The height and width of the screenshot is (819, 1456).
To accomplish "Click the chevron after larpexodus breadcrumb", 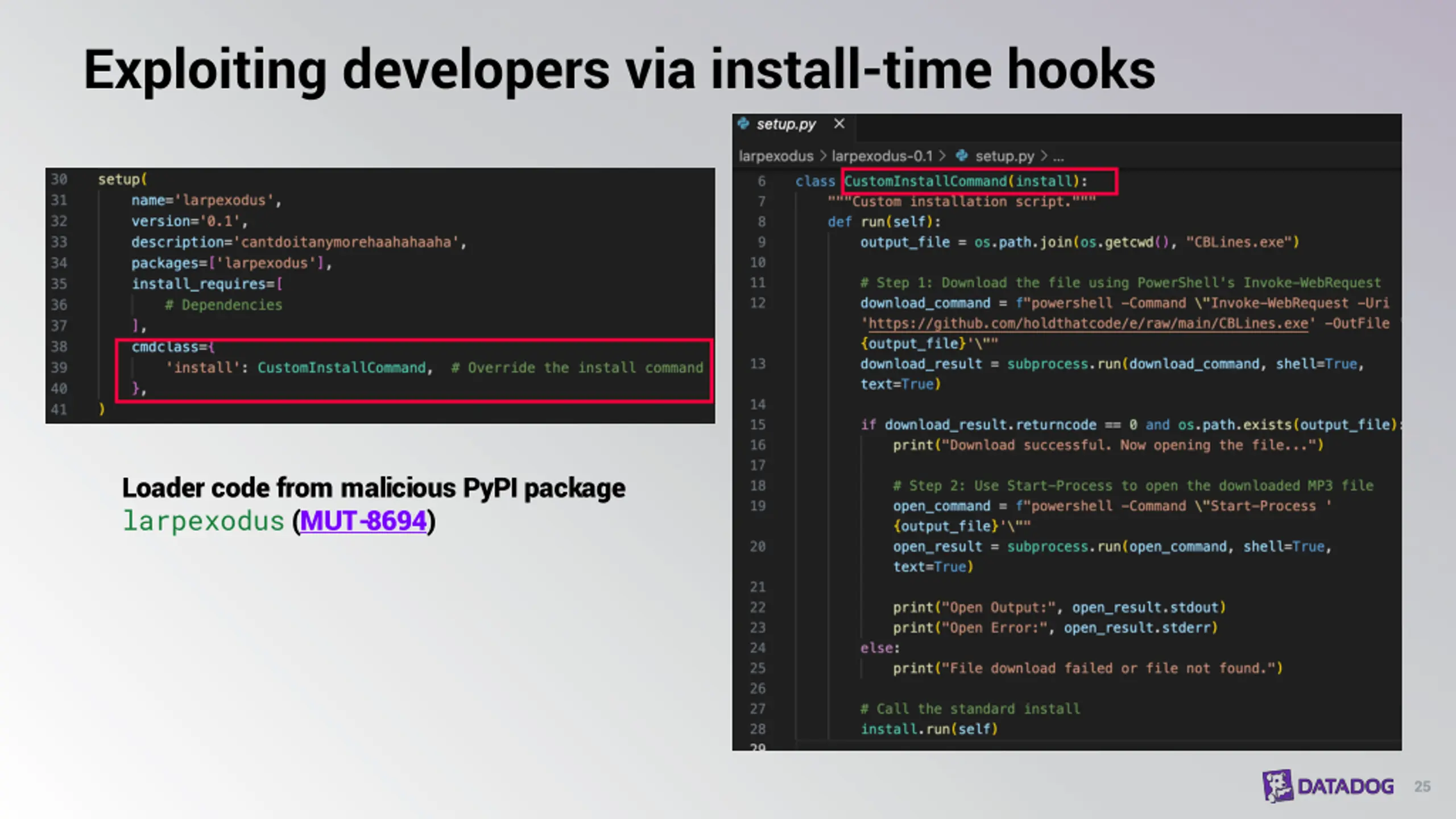I will point(823,156).
